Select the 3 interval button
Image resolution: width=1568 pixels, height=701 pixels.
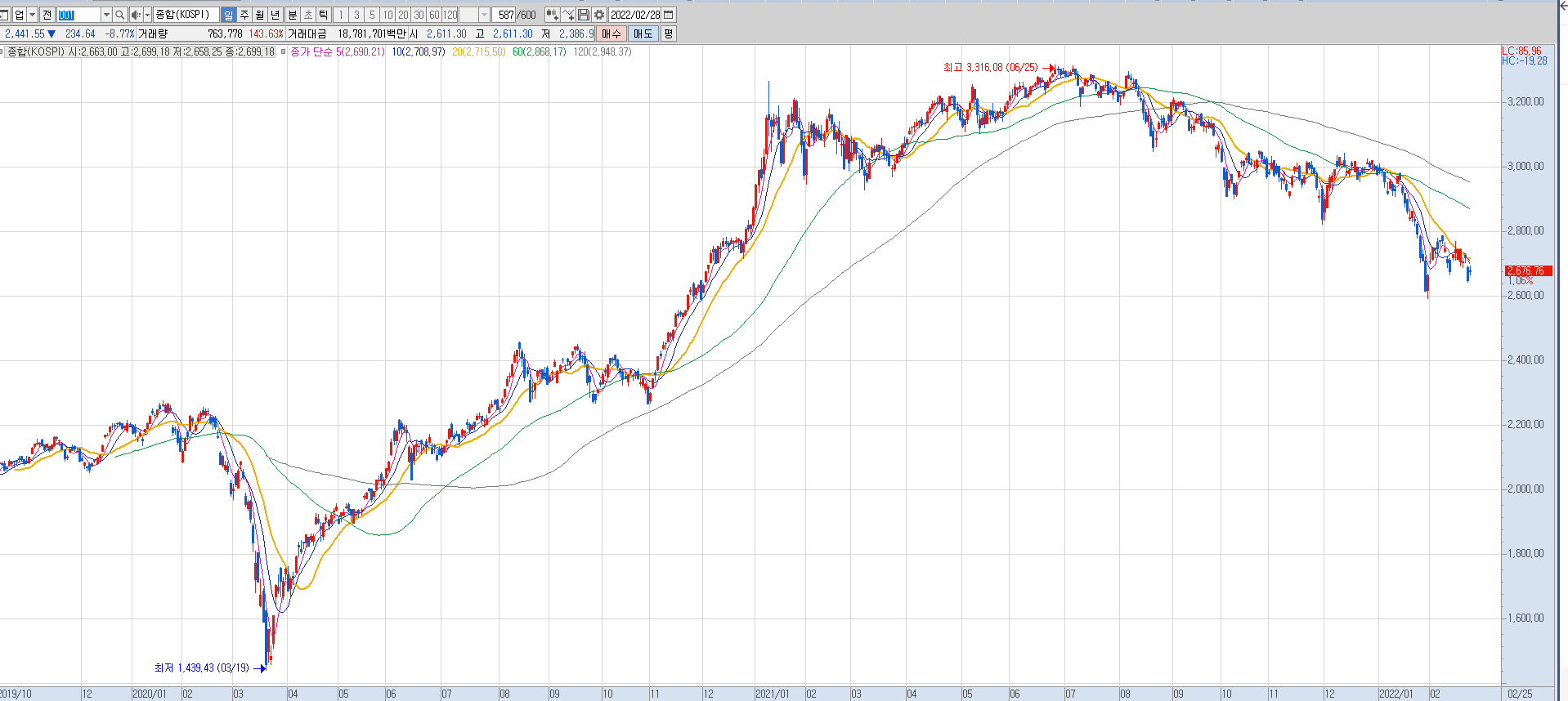click(x=356, y=15)
